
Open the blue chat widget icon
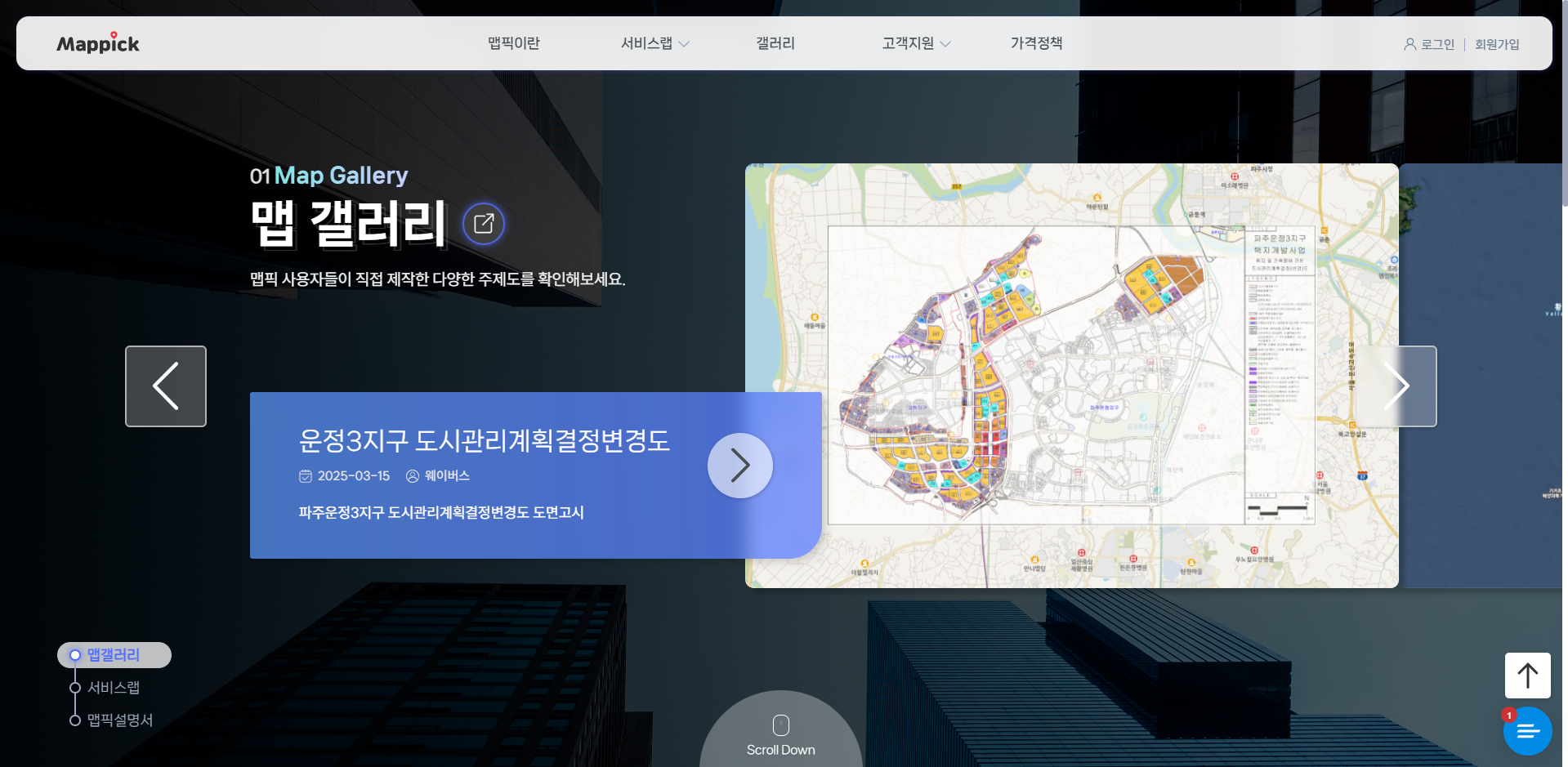tap(1527, 732)
